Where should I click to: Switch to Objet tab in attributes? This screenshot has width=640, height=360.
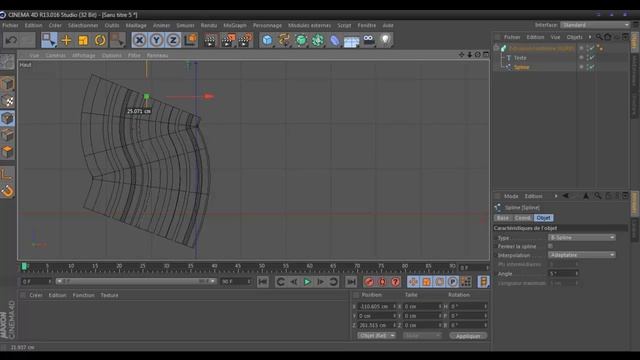coord(543,218)
